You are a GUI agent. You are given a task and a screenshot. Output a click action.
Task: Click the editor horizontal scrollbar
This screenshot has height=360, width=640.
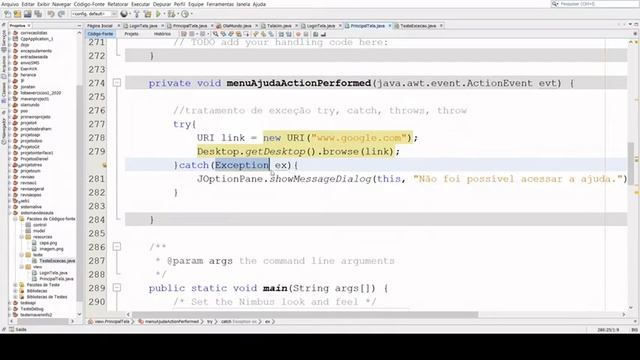pyautogui.click(x=304, y=315)
